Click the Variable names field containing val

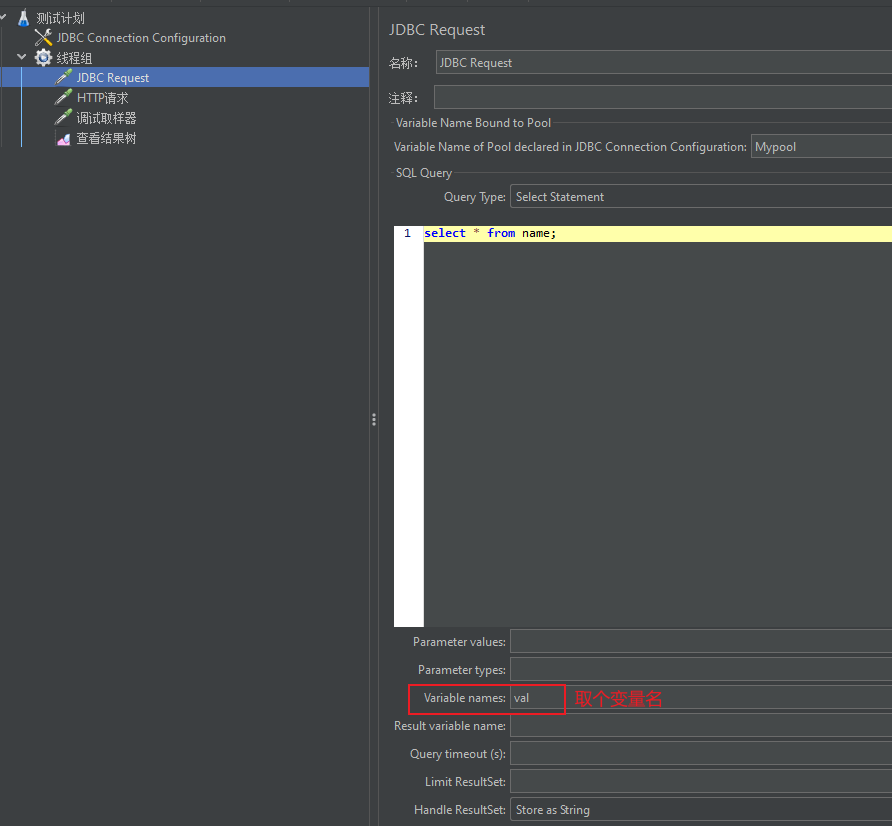(x=701, y=697)
